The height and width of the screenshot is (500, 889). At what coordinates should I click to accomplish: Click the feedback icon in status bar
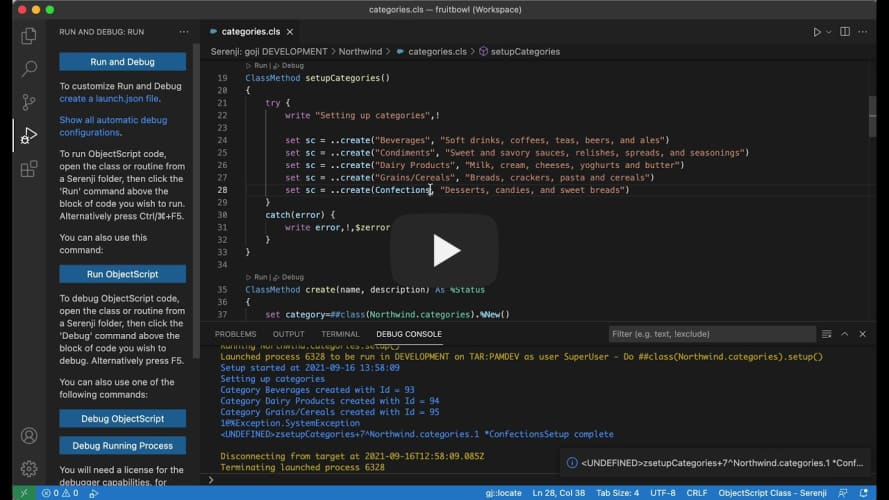click(843, 493)
